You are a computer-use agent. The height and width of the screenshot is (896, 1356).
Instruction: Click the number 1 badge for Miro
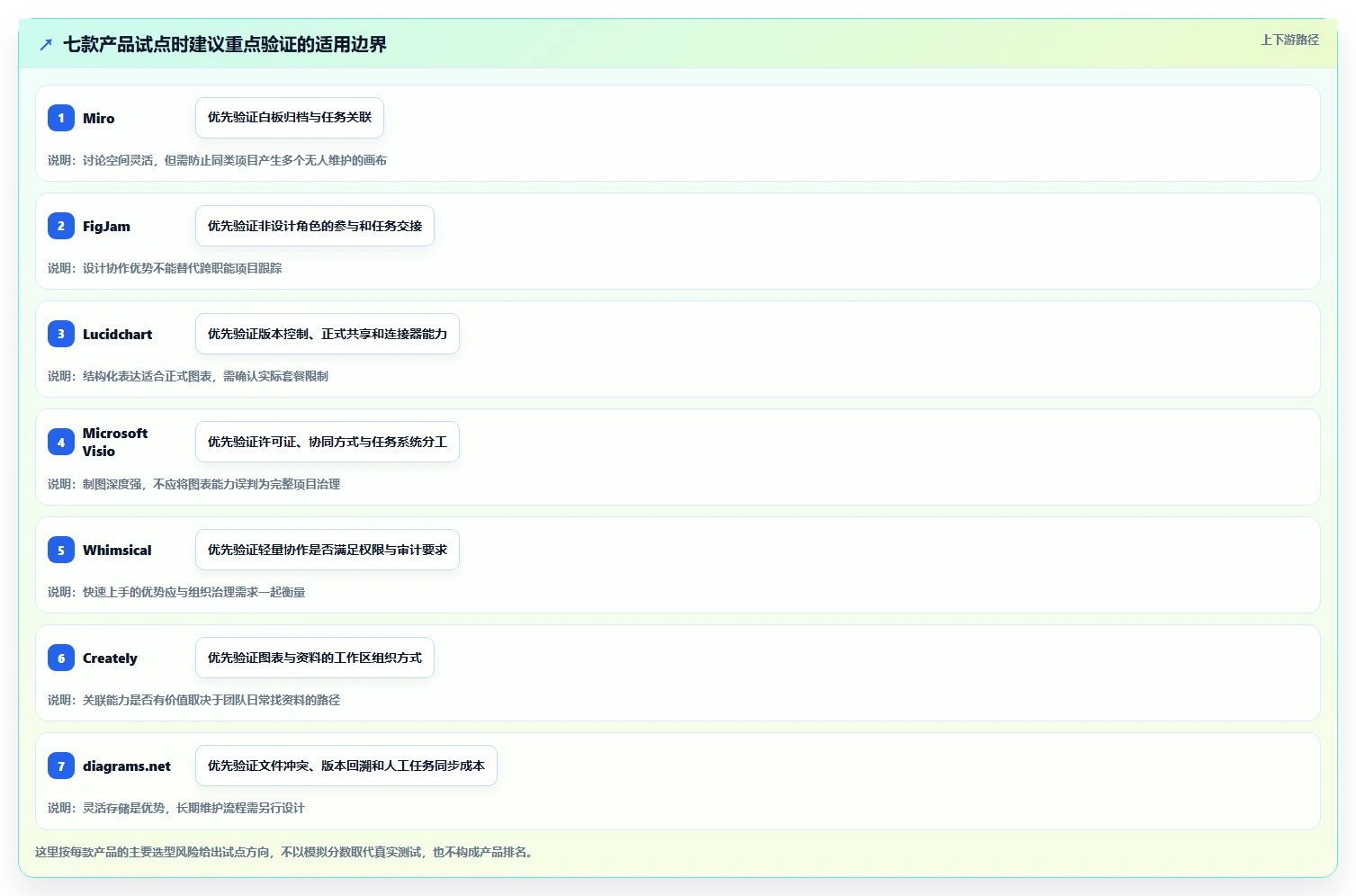[x=61, y=118]
